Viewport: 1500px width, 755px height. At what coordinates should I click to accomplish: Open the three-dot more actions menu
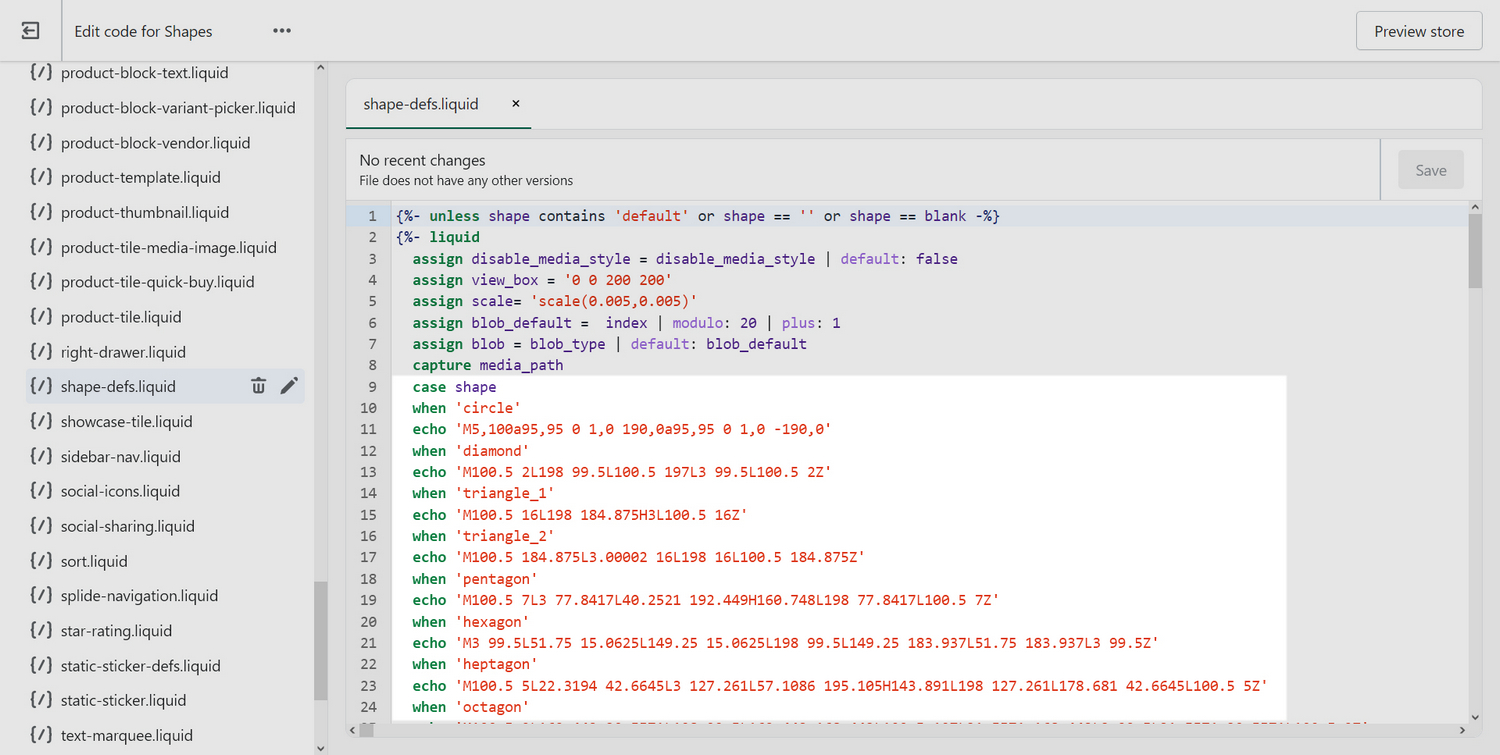point(282,31)
